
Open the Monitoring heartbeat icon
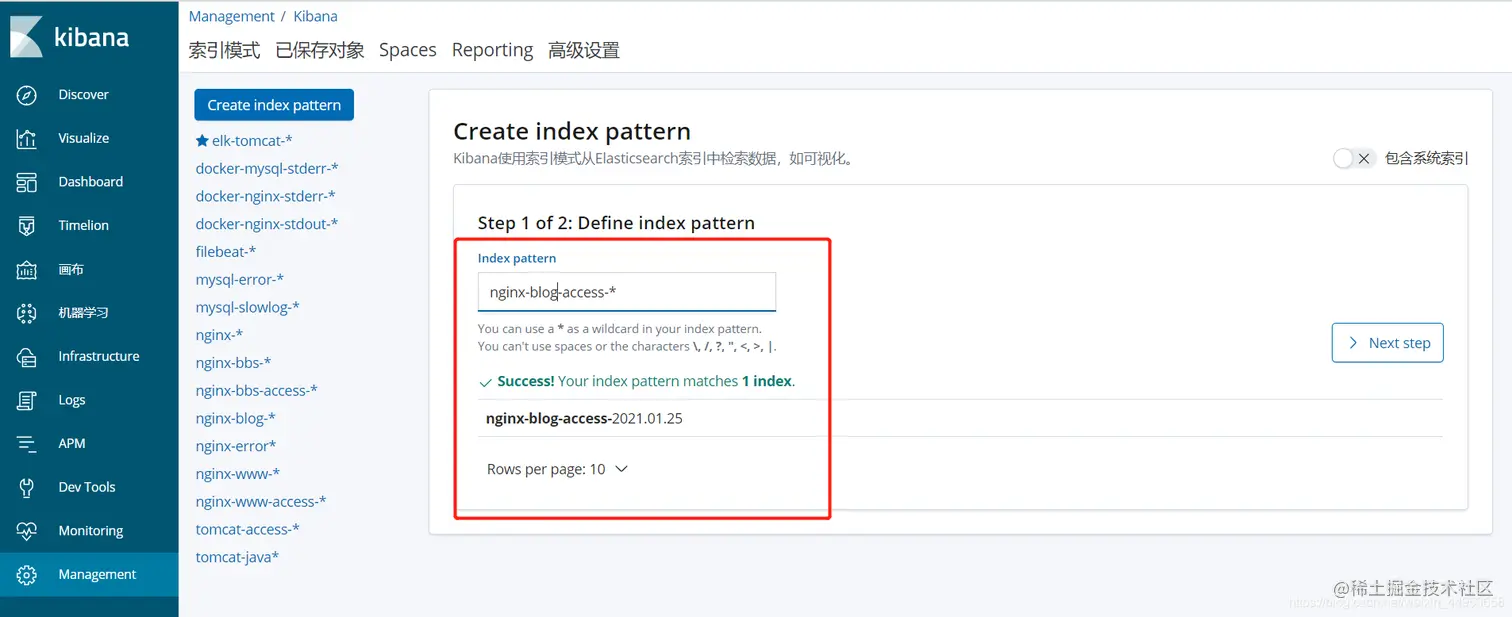coord(27,531)
